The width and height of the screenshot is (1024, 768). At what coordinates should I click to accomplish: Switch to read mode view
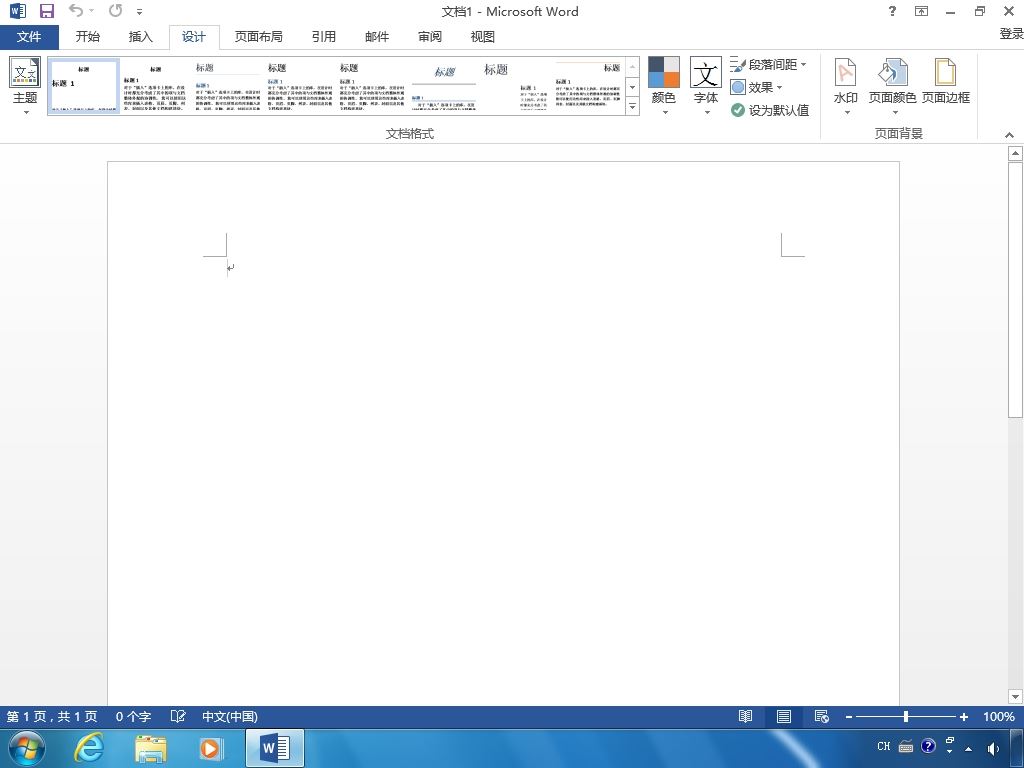(x=745, y=716)
